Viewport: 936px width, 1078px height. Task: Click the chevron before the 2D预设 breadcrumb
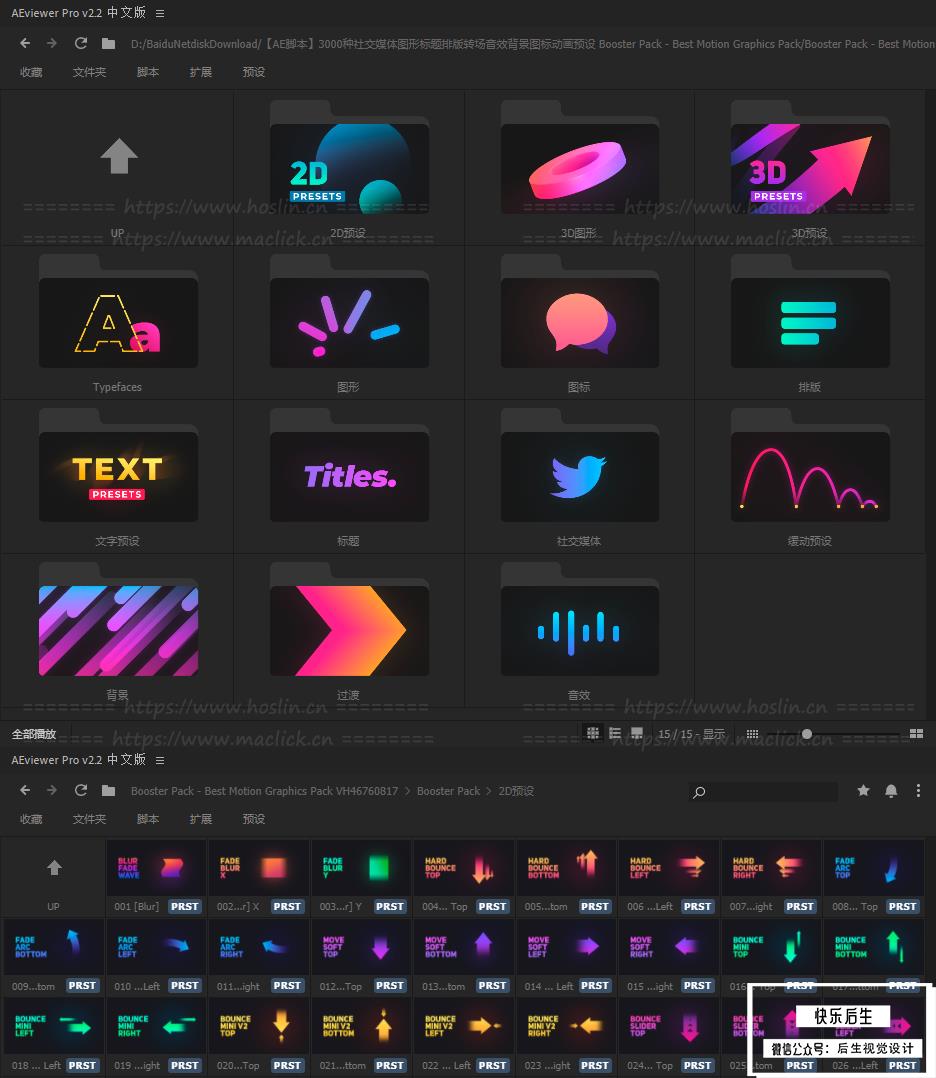[x=489, y=791]
